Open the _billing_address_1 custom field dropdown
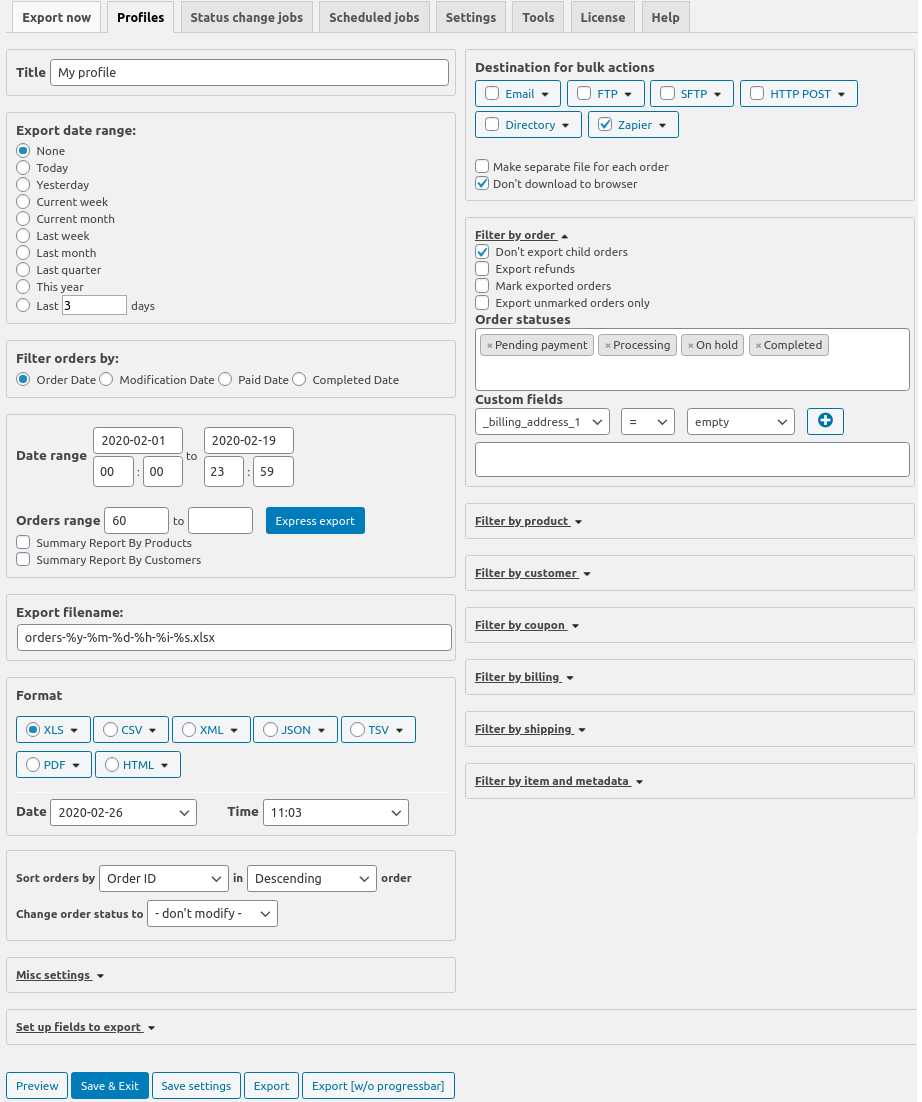 [x=543, y=422]
